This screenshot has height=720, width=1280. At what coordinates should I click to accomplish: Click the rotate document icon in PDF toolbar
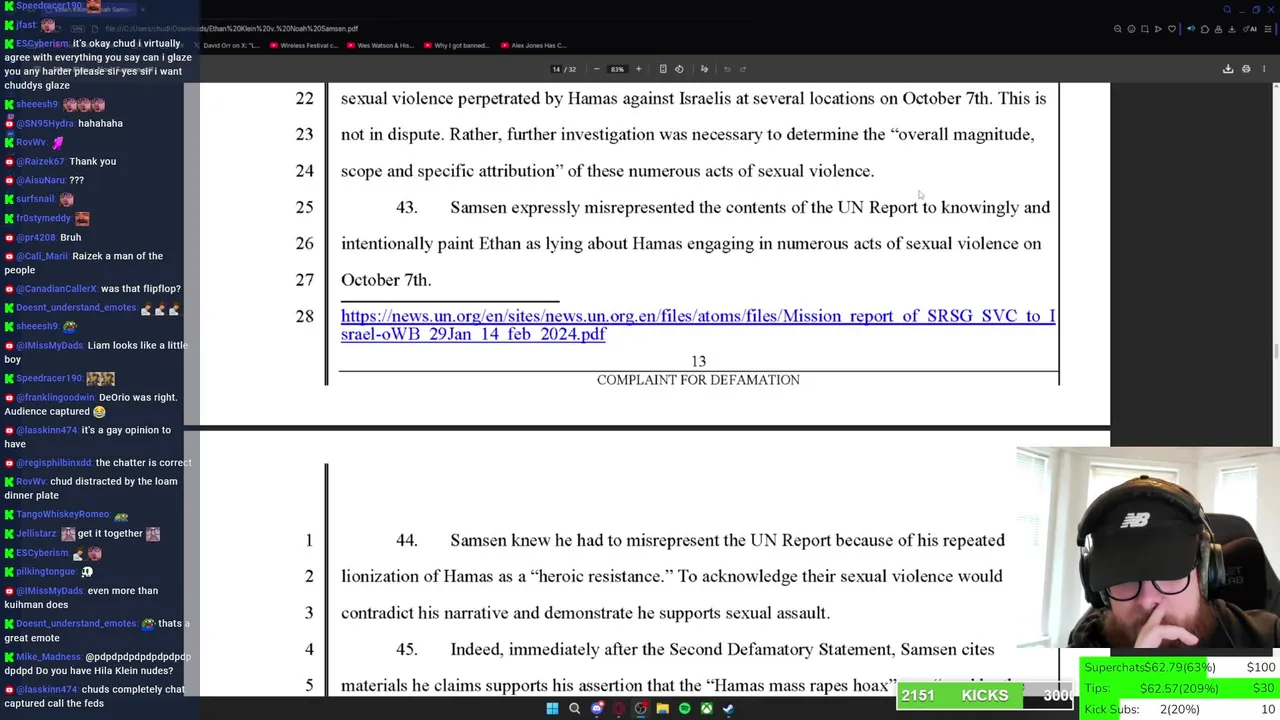click(679, 69)
